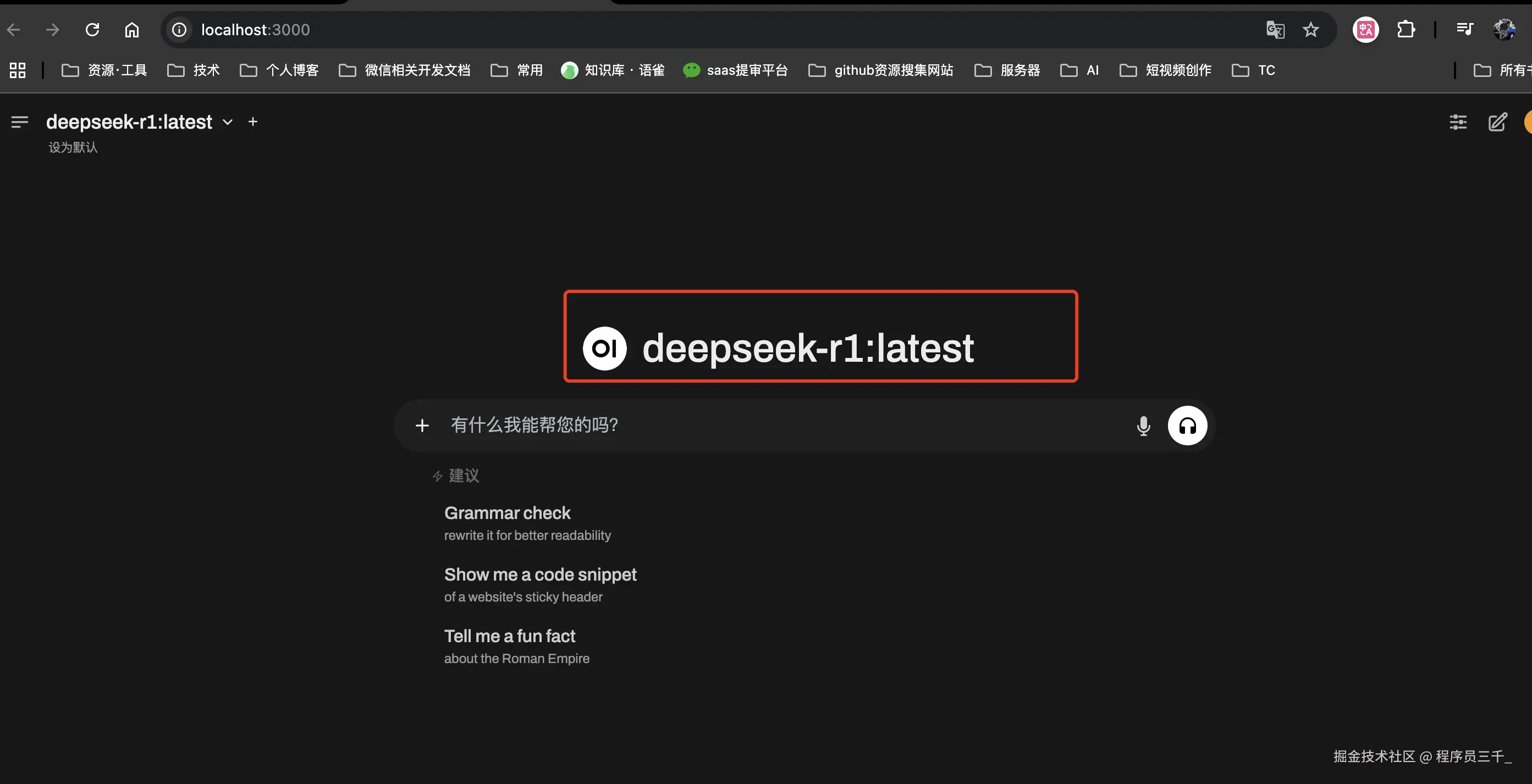This screenshot has height=784, width=1532.
Task: Bookmark this page with star icon
Action: (1311, 30)
